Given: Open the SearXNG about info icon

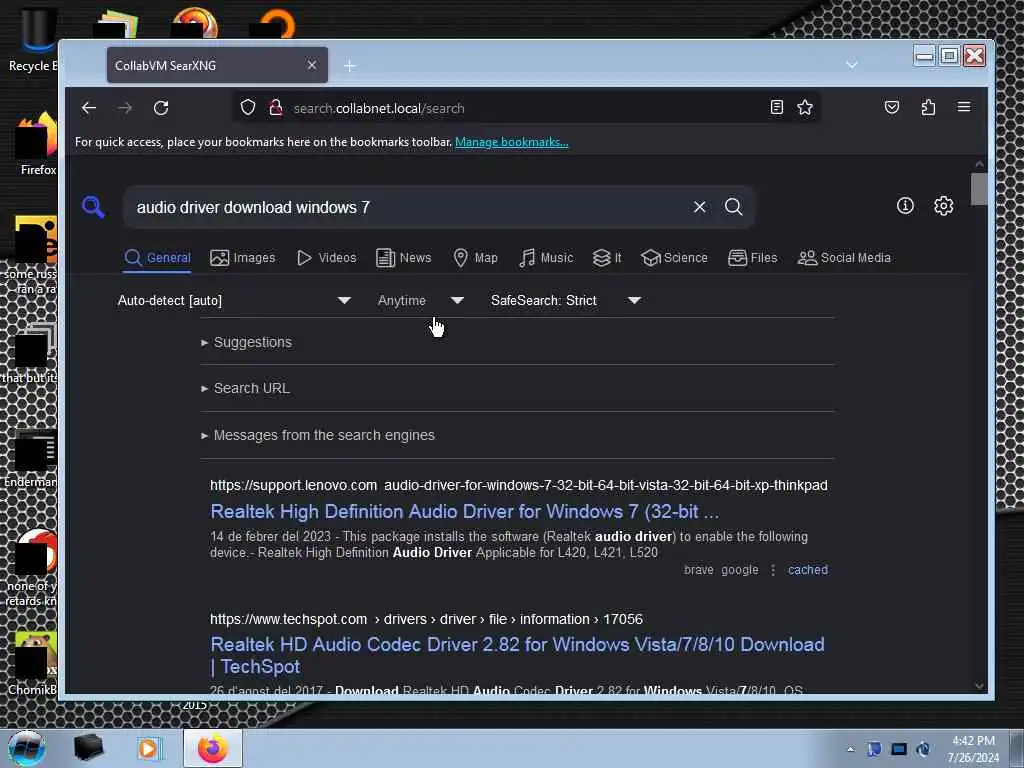Looking at the screenshot, I should (x=905, y=206).
